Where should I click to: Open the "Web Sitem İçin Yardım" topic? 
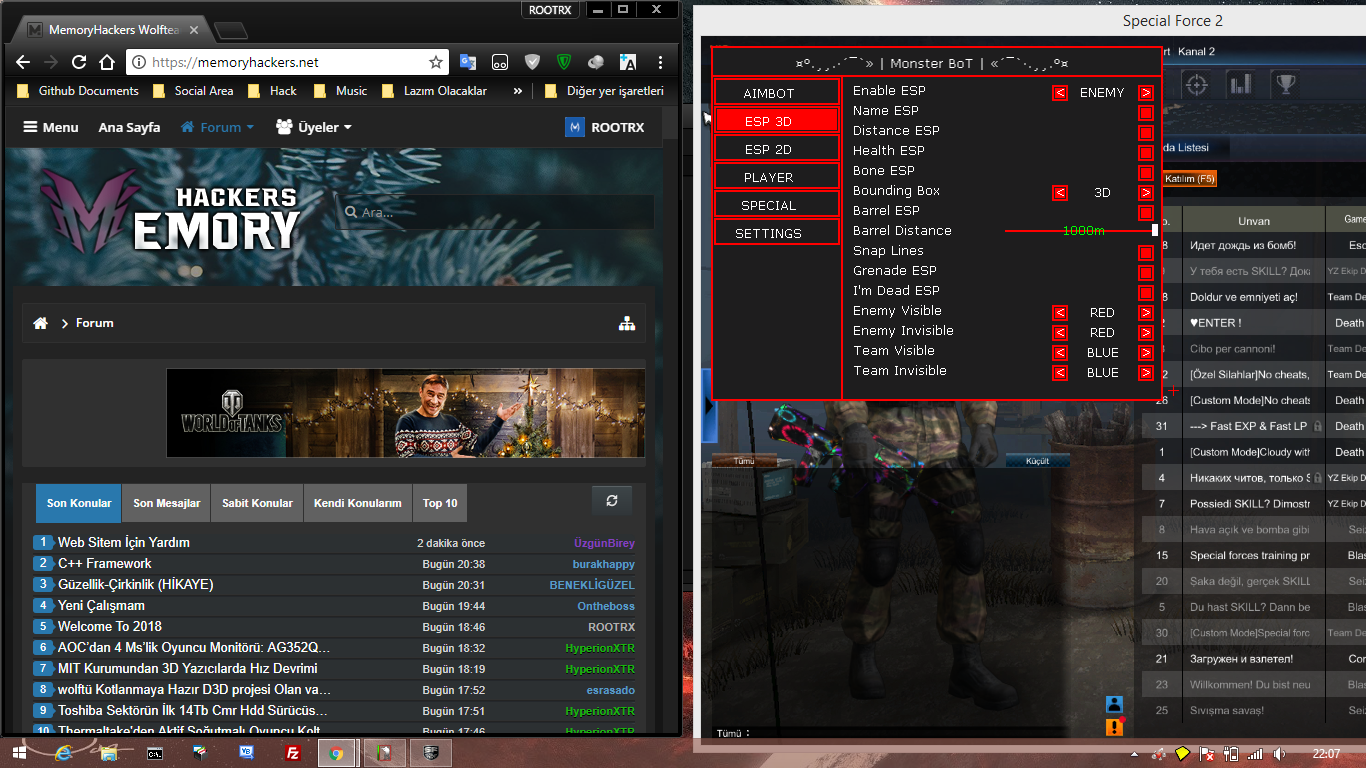pos(124,542)
